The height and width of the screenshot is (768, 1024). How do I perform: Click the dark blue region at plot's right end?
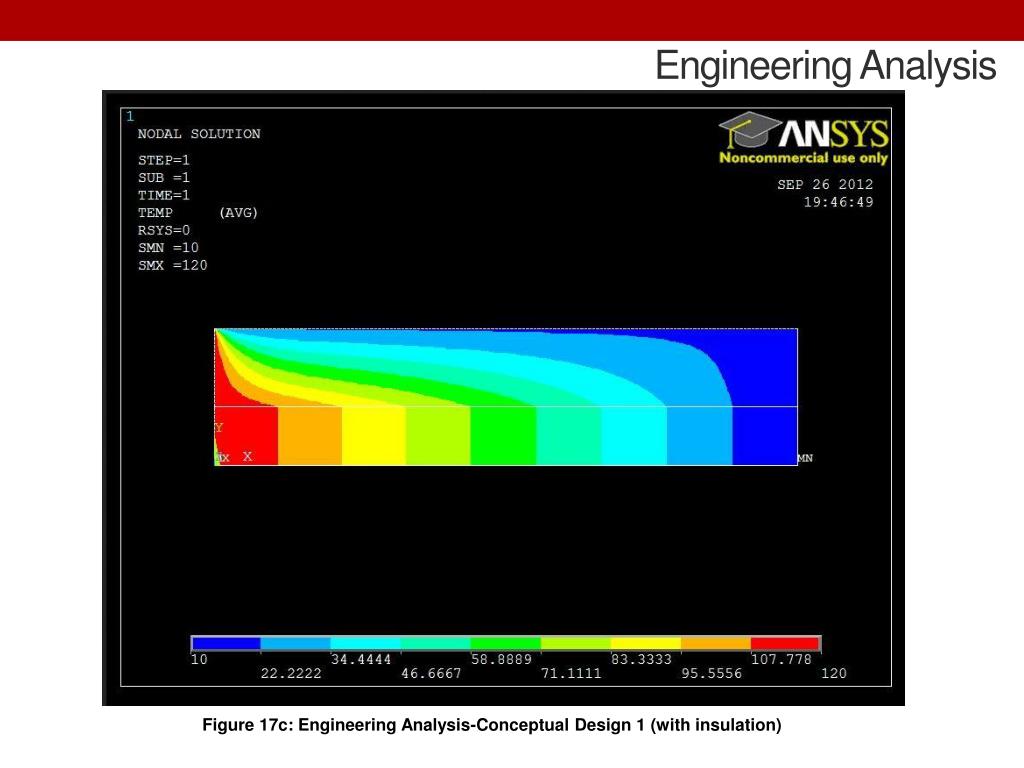(x=765, y=397)
